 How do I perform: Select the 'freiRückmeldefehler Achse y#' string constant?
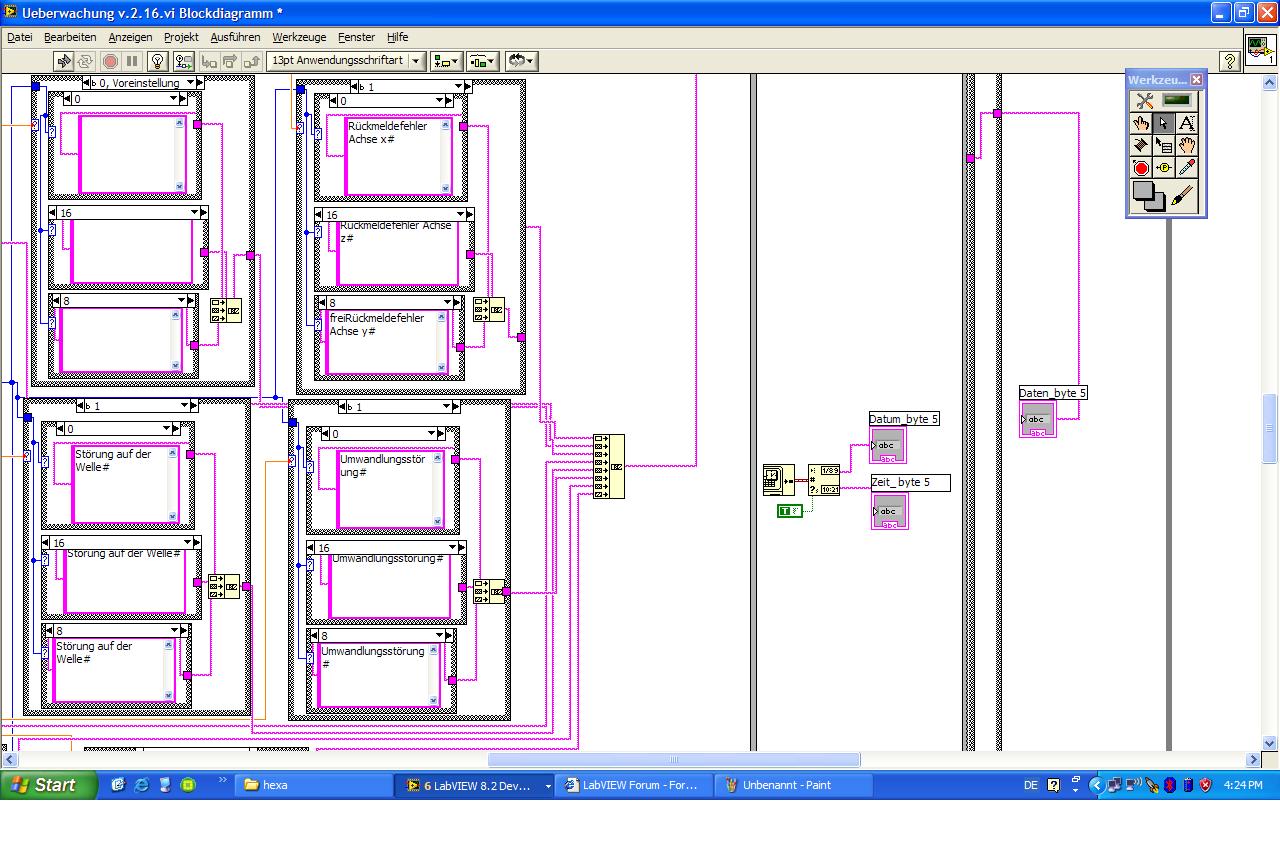(387, 342)
